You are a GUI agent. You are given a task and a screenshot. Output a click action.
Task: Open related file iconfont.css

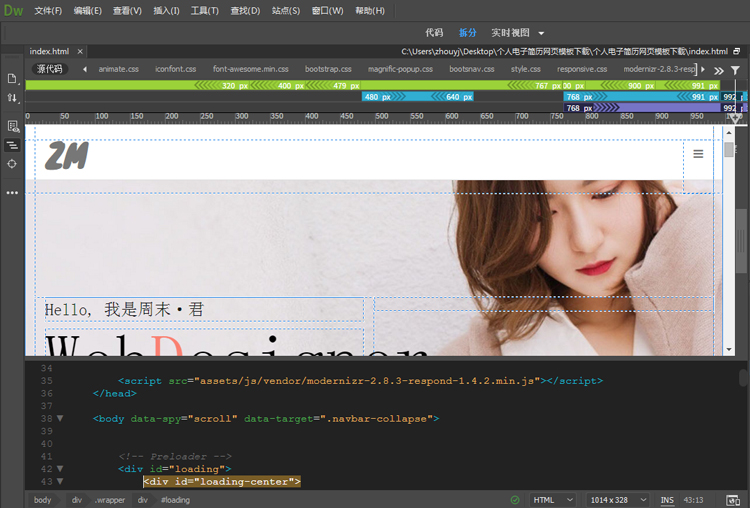(176, 69)
